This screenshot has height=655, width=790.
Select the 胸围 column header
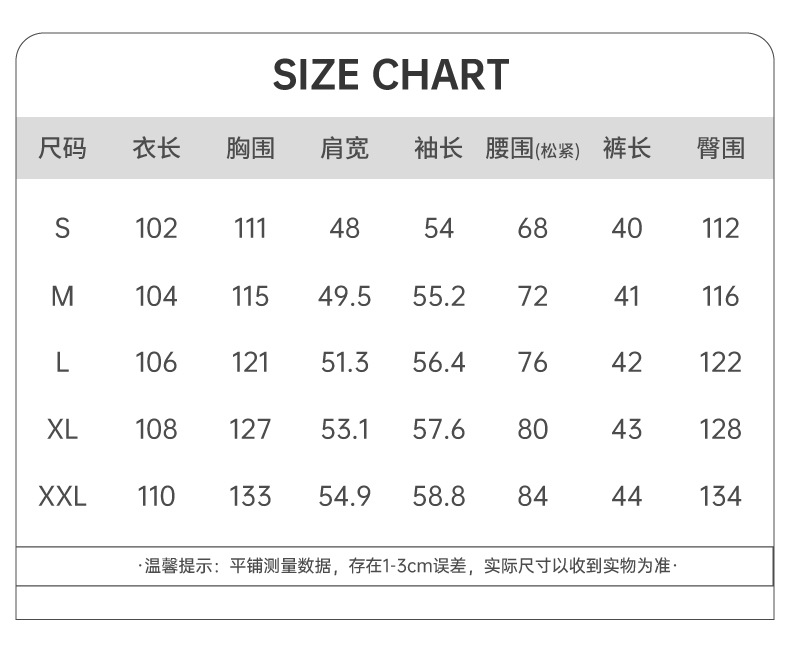[x=250, y=149]
